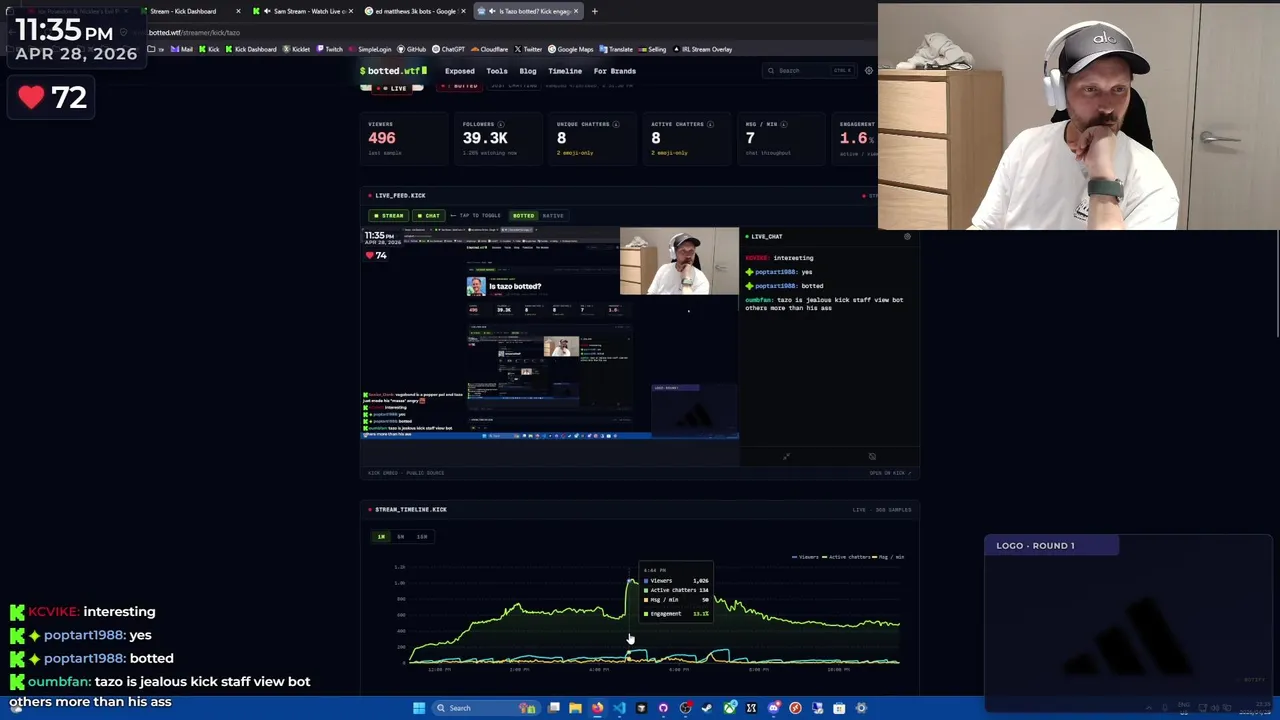The height and width of the screenshot is (720, 1280).
Task: Select the BOTTED player option
Action: click(523, 215)
